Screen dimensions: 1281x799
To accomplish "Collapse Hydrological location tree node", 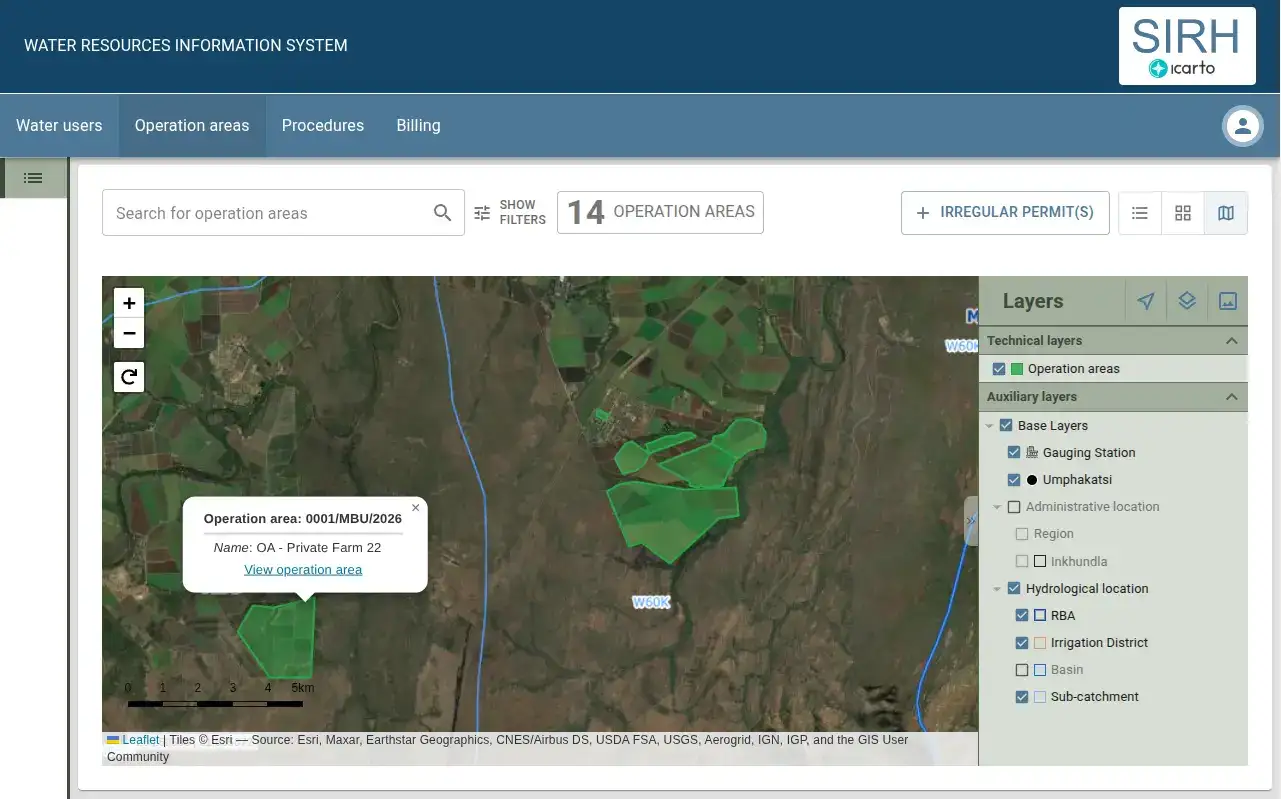I will pyautogui.click(x=997, y=589).
